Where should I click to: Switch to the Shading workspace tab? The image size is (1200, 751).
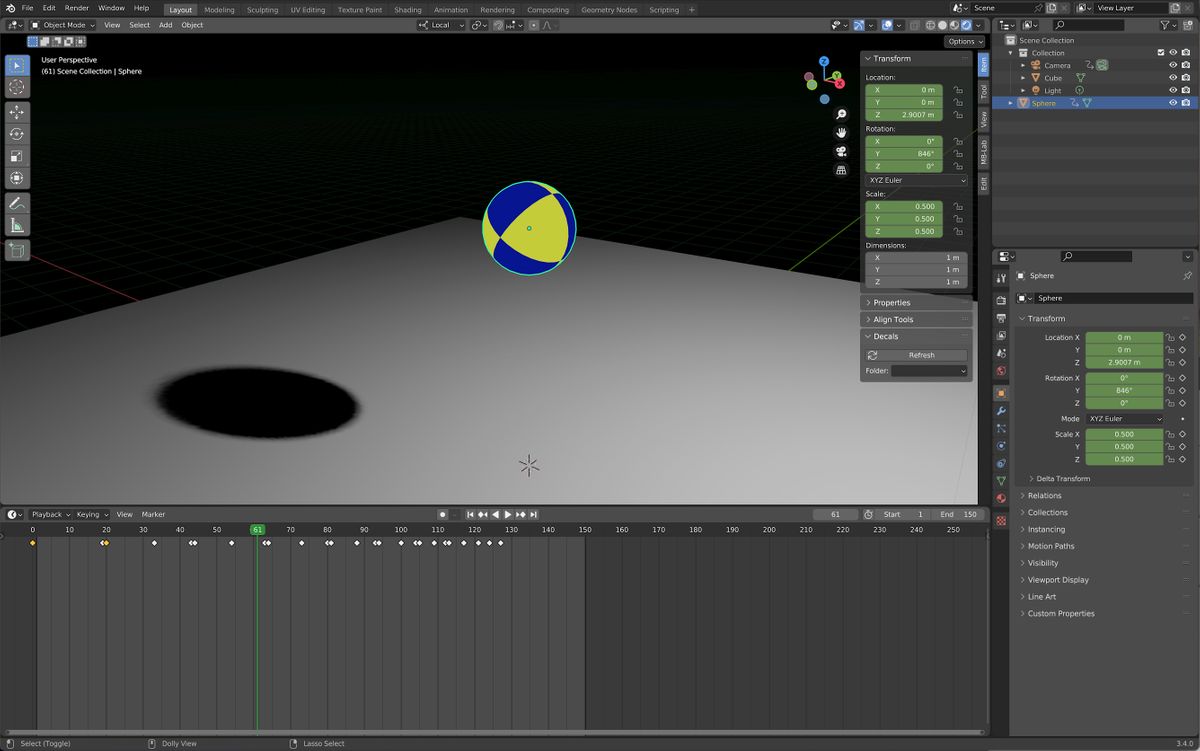(x=407, y=8)
